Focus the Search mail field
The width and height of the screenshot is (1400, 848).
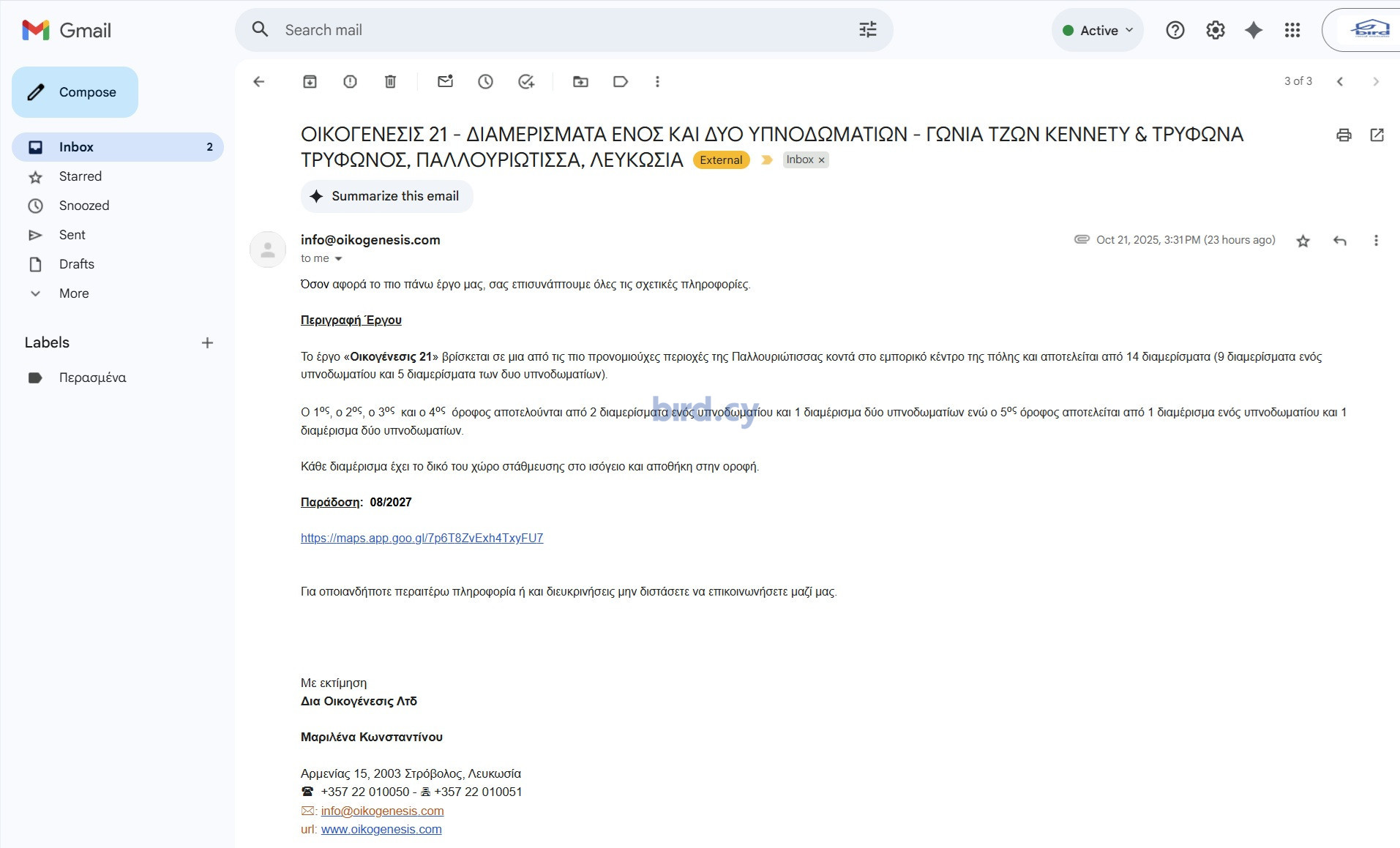coord(564,30)
